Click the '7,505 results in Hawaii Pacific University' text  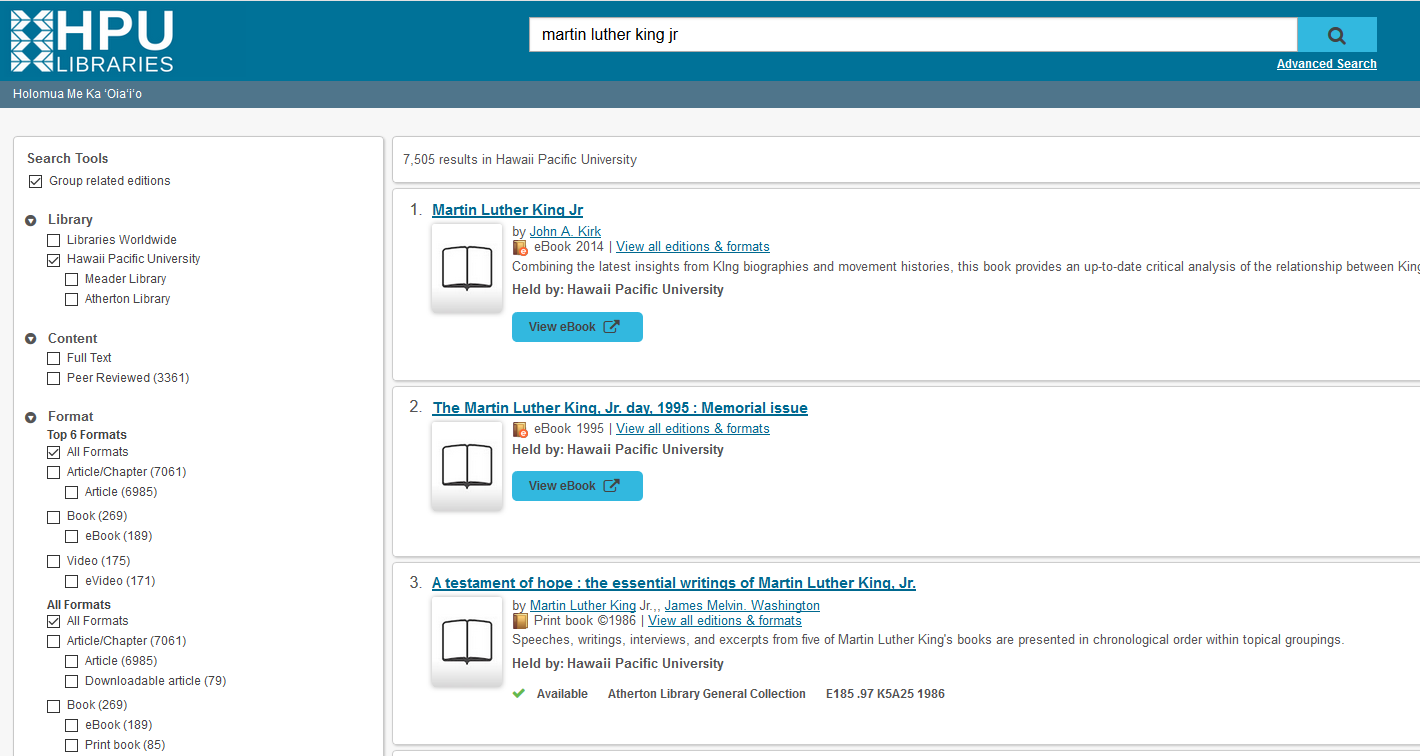520,160
